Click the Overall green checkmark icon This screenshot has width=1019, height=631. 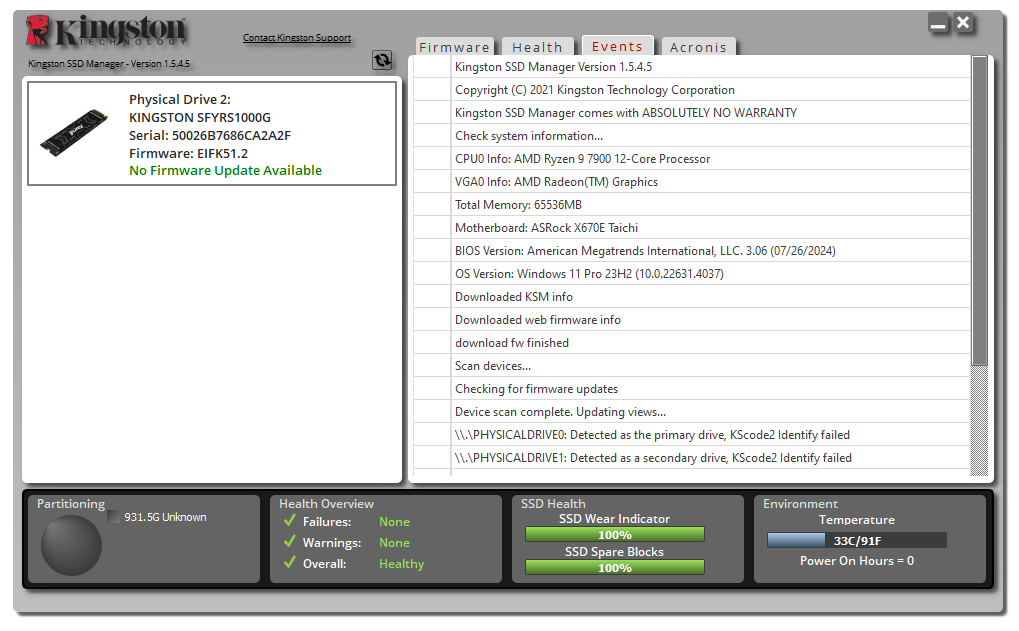click(290, 562)
